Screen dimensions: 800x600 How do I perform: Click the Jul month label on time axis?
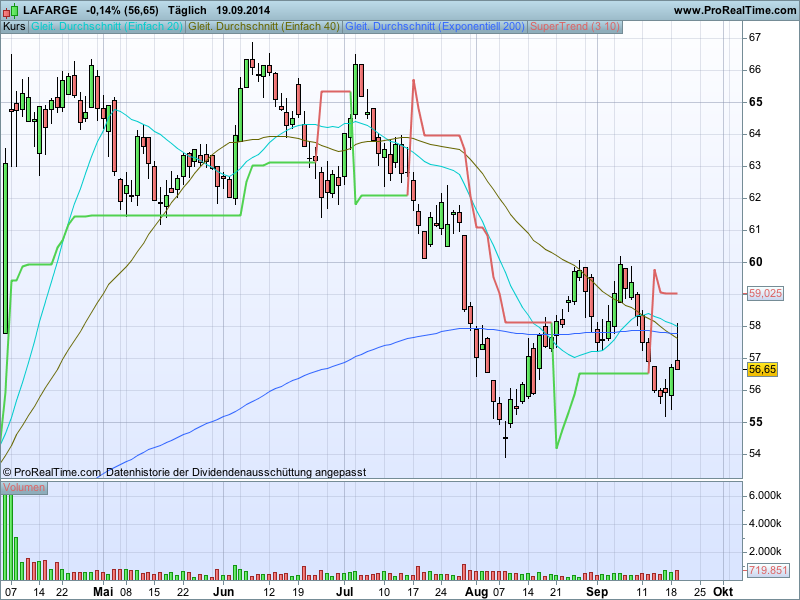345,592
